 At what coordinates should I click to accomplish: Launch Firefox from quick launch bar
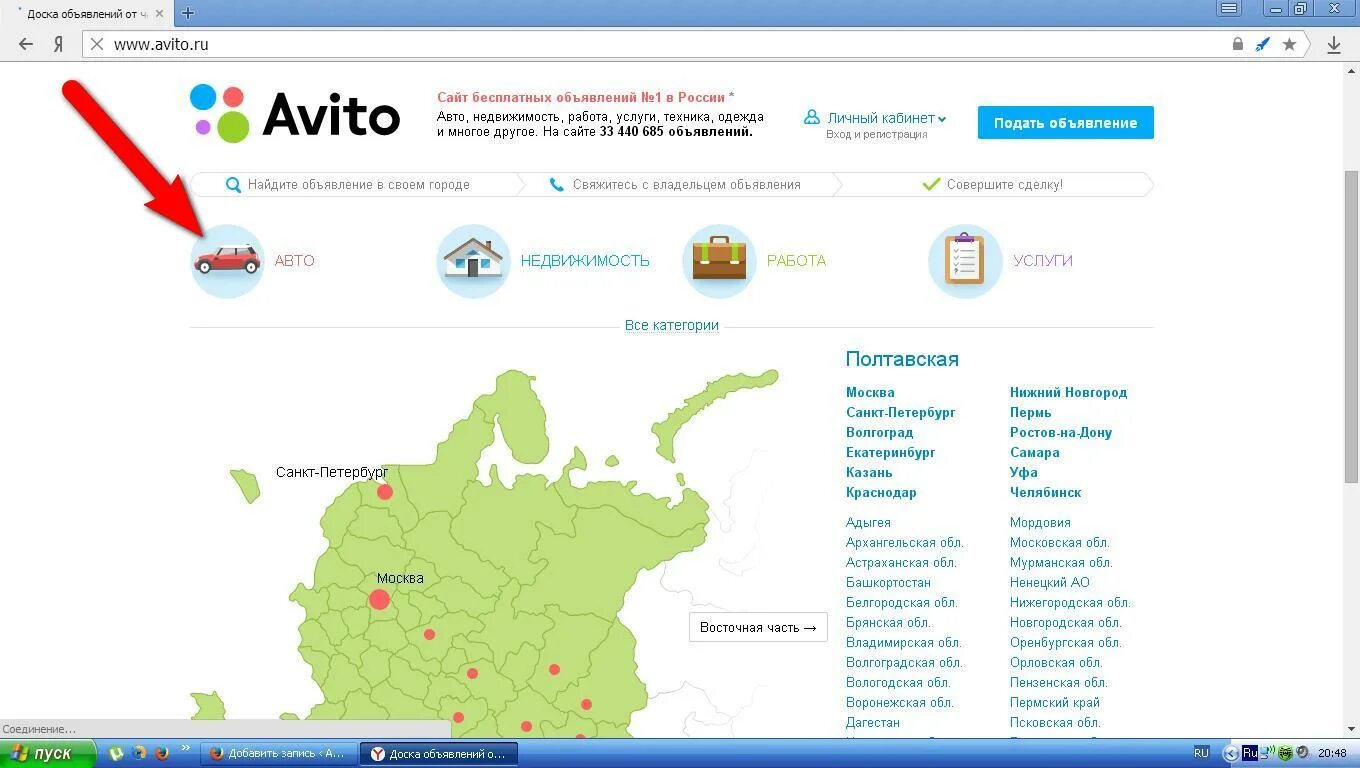pyautogui.click(x=161, y=753)
